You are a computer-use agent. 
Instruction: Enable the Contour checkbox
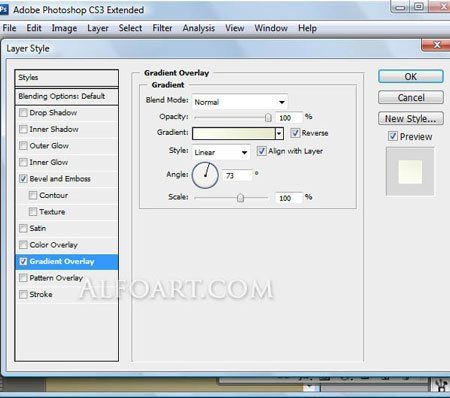33,195
